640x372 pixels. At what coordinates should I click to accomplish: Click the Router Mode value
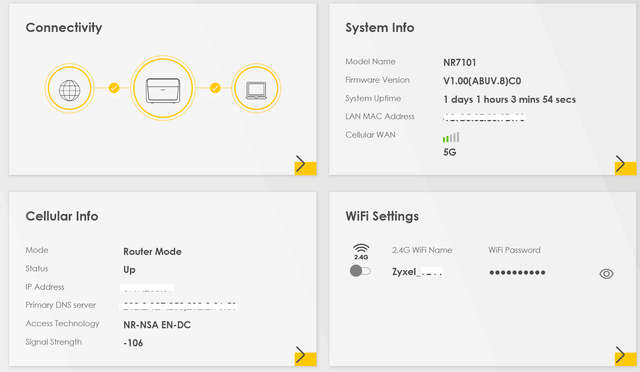coord(152,252)
